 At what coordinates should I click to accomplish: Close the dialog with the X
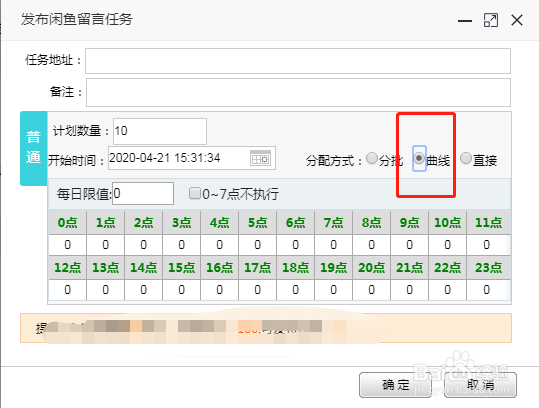[x=517, y=20]
